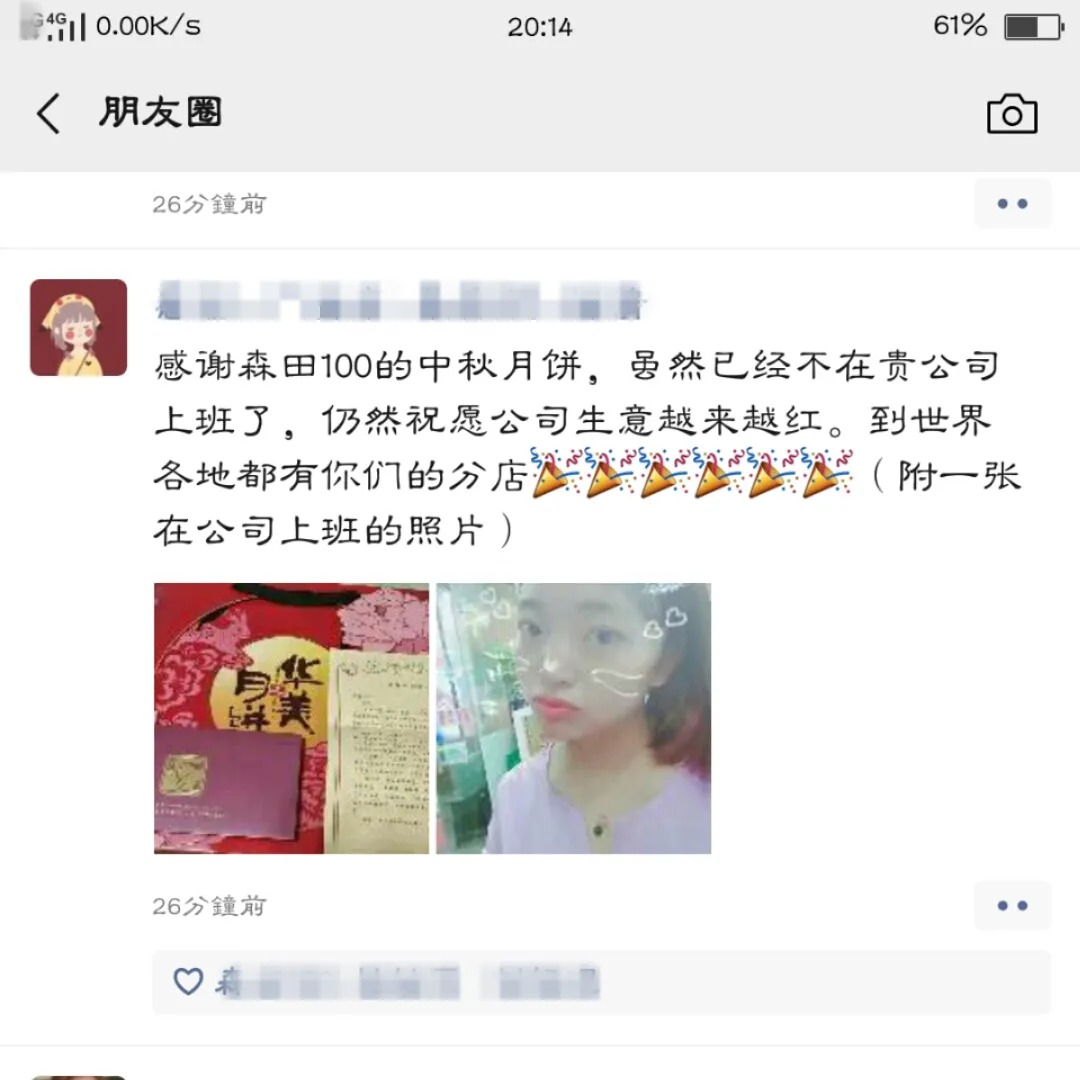Tap the 26分鐘前 timestamp under the photos

coord(209,906)
